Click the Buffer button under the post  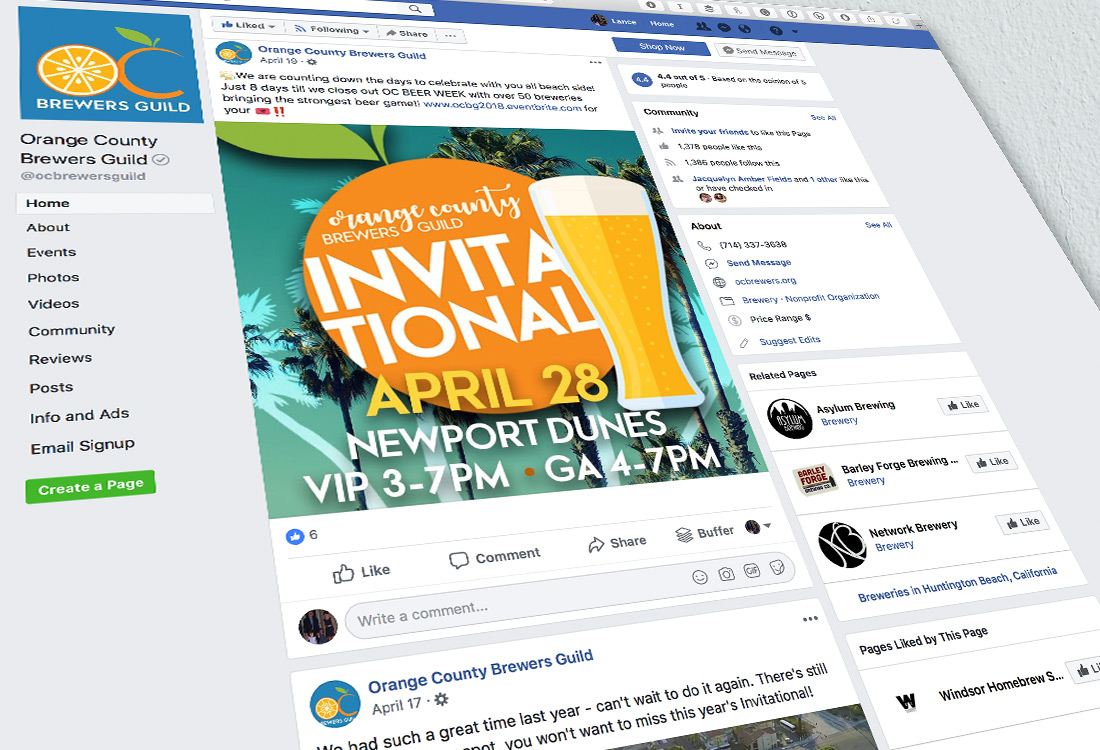click(x=705, y=533)
